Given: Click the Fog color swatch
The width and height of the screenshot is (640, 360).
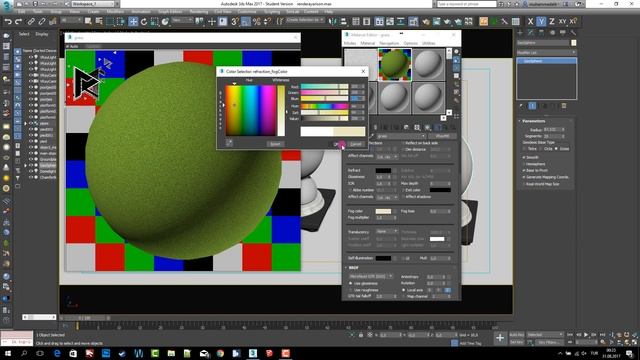Looking at the screenshot, I should [383, 211].
